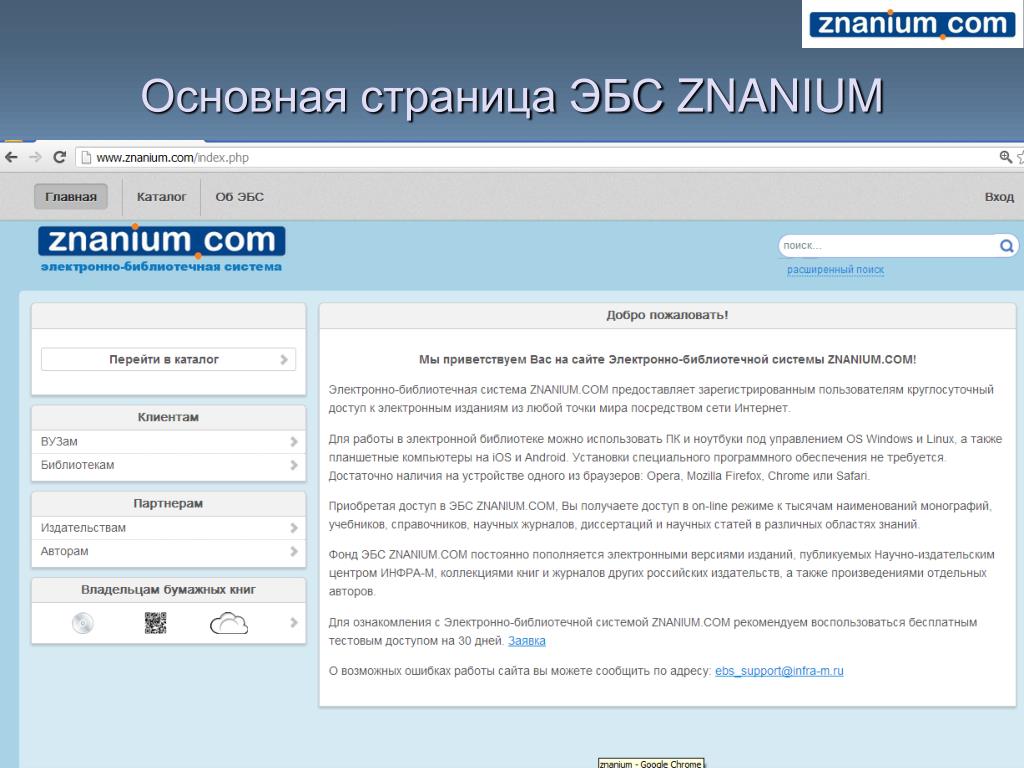Expand arrow next to Перейти в каталог
This screenshot has width=1024, height=768.
point(284,359)
